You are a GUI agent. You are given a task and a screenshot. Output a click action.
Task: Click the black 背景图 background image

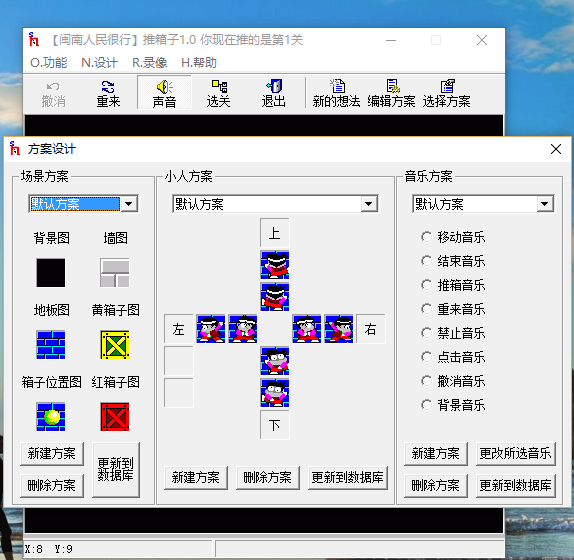point(51,273)
